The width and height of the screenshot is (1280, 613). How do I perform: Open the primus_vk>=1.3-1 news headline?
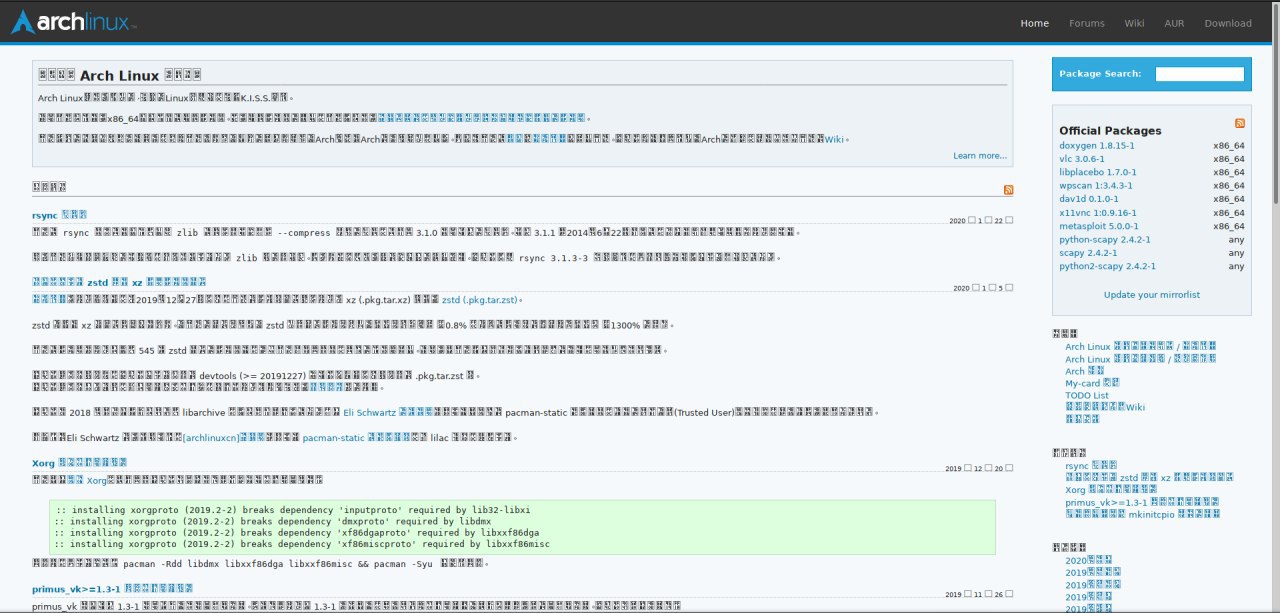(x=112, y=589)
